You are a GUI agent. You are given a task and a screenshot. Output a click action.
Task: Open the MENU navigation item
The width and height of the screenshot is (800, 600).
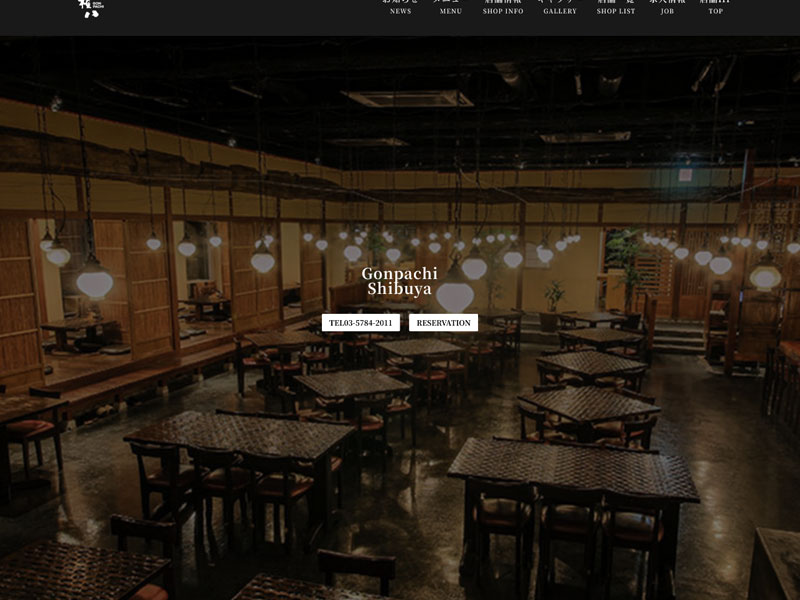[x=451, y=7]
